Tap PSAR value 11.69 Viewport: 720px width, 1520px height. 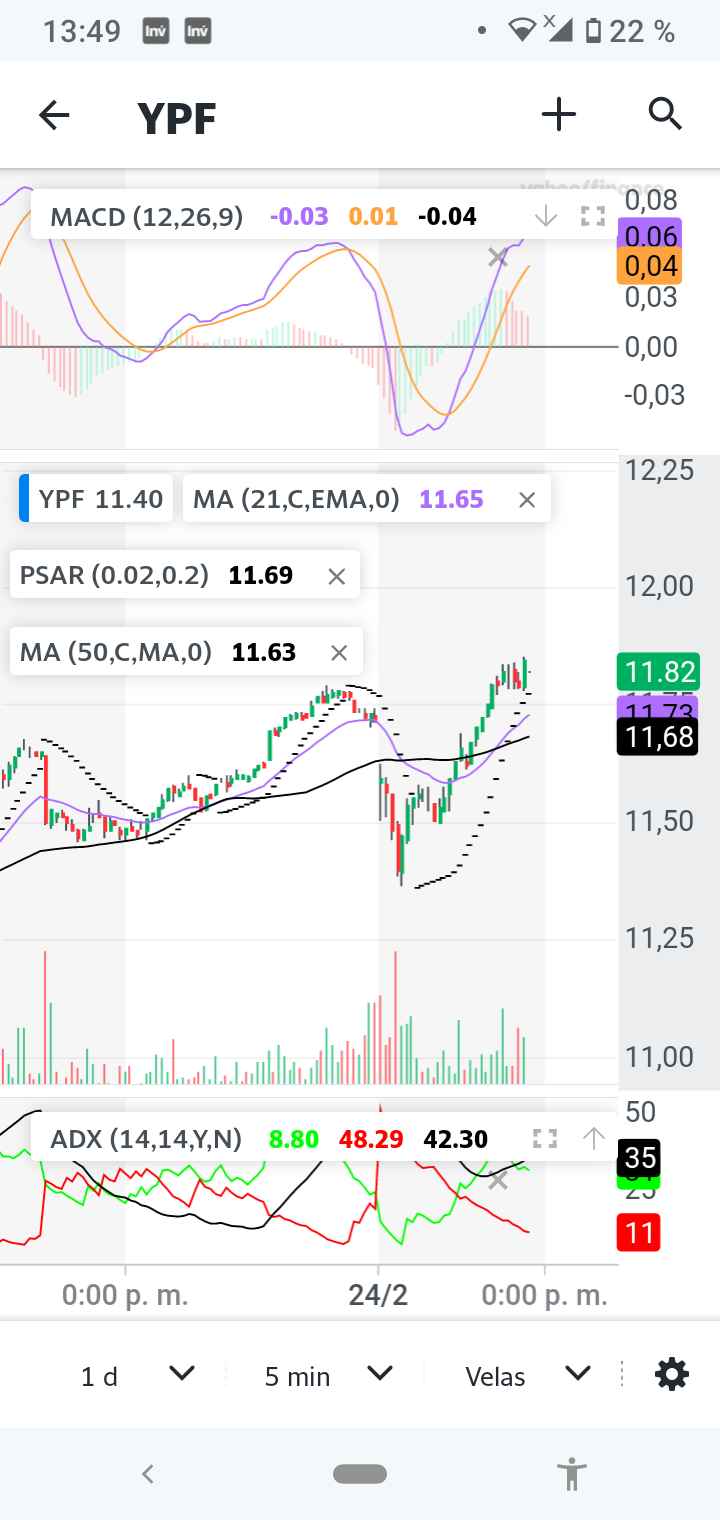261,576
